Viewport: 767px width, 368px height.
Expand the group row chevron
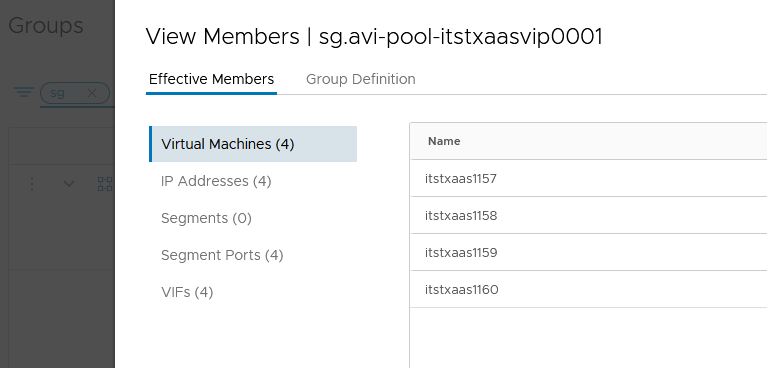click(69, 184)
